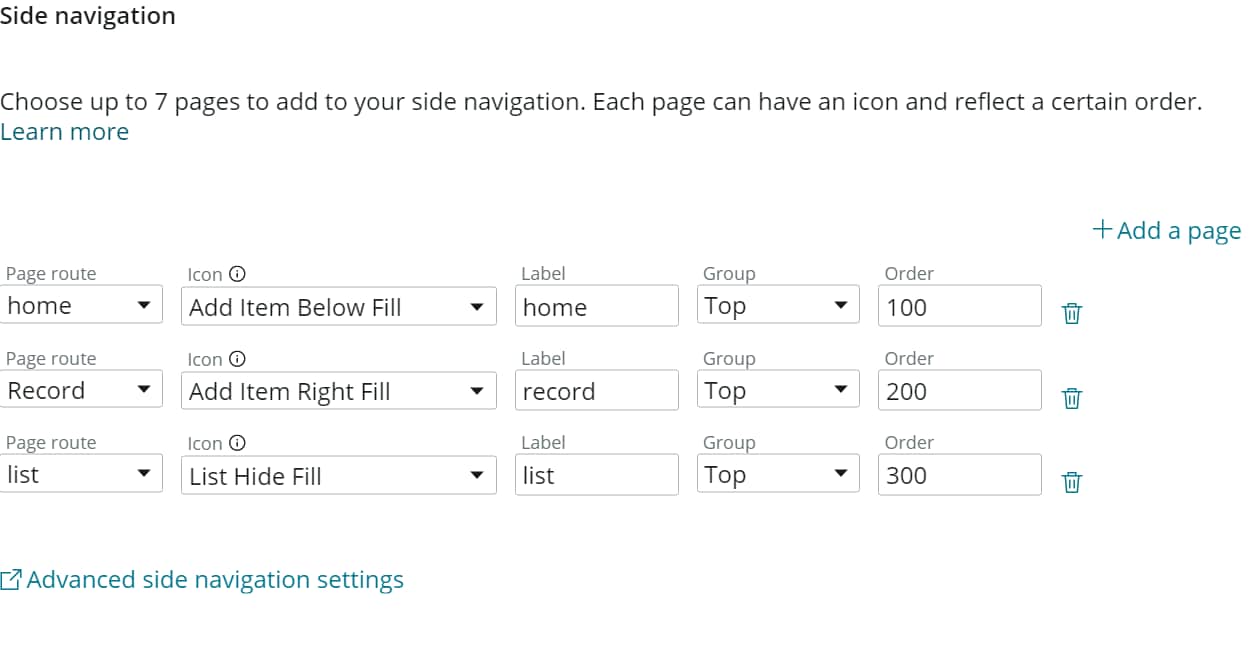The height and width of the screenshot is (650, 1254).
Task: Delete the list page row
Action: pos(1071,481)
